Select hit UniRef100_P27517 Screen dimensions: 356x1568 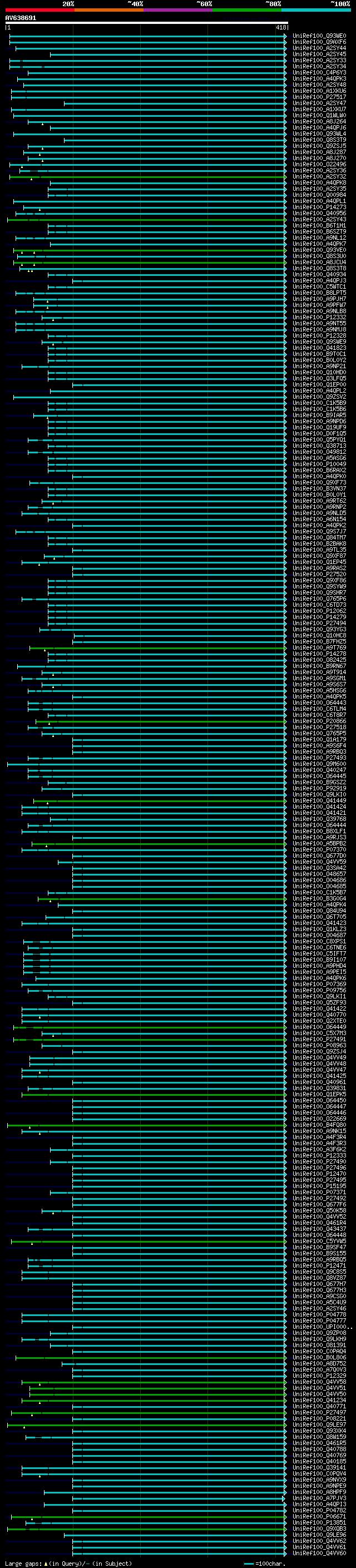pos(319,97)
